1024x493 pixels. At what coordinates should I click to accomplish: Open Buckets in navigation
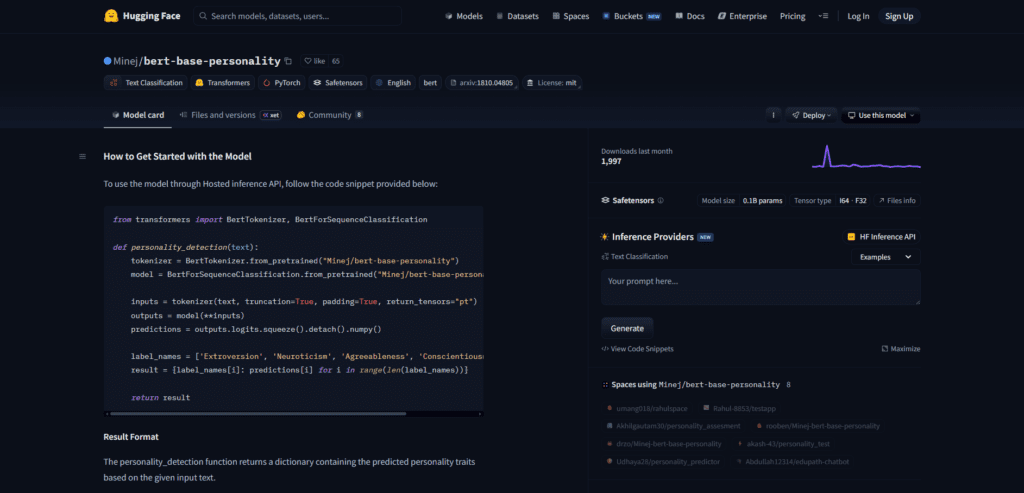[632, 16]
